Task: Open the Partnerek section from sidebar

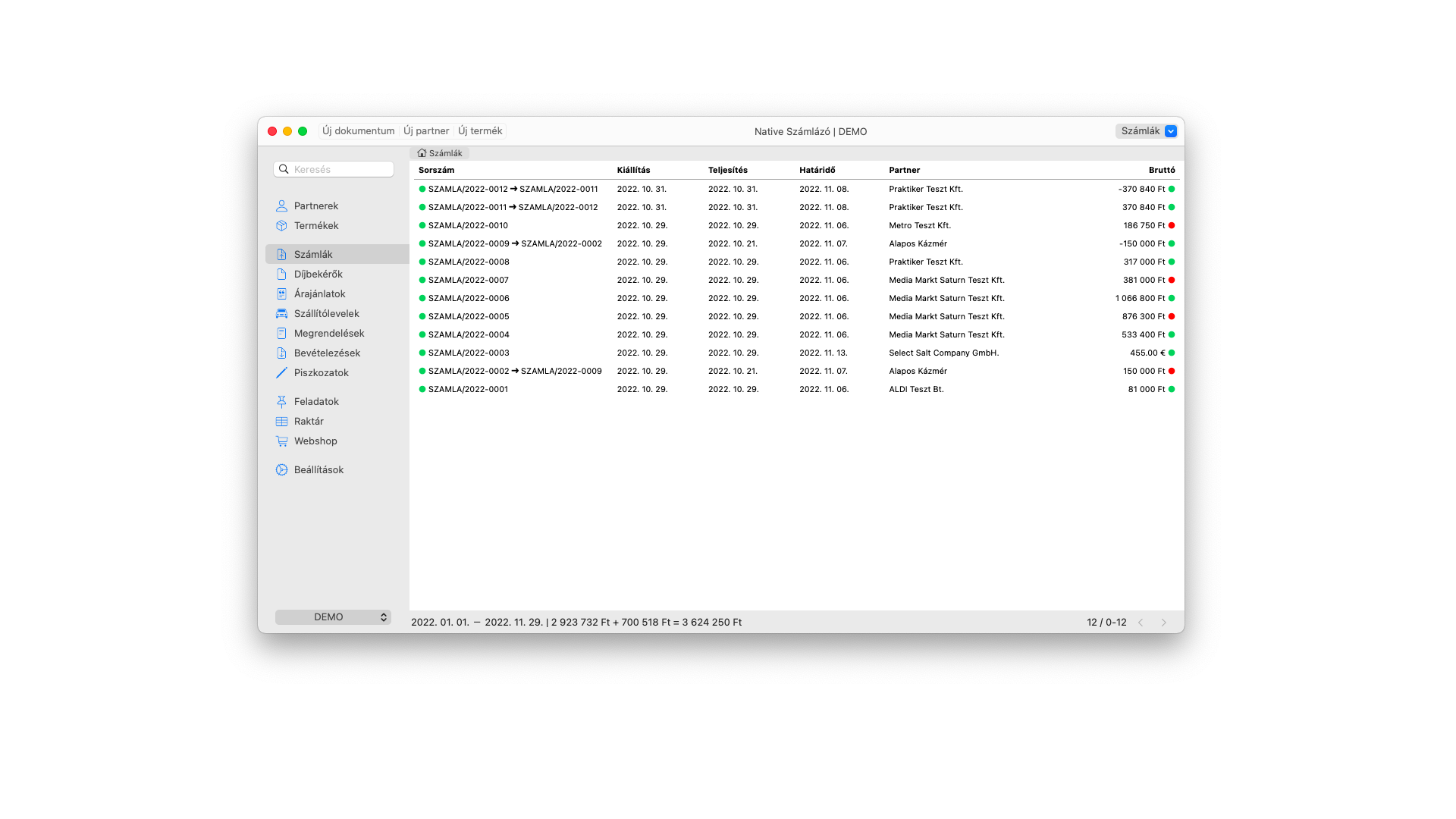Action: pyautogui.click(x=316, y=206)
